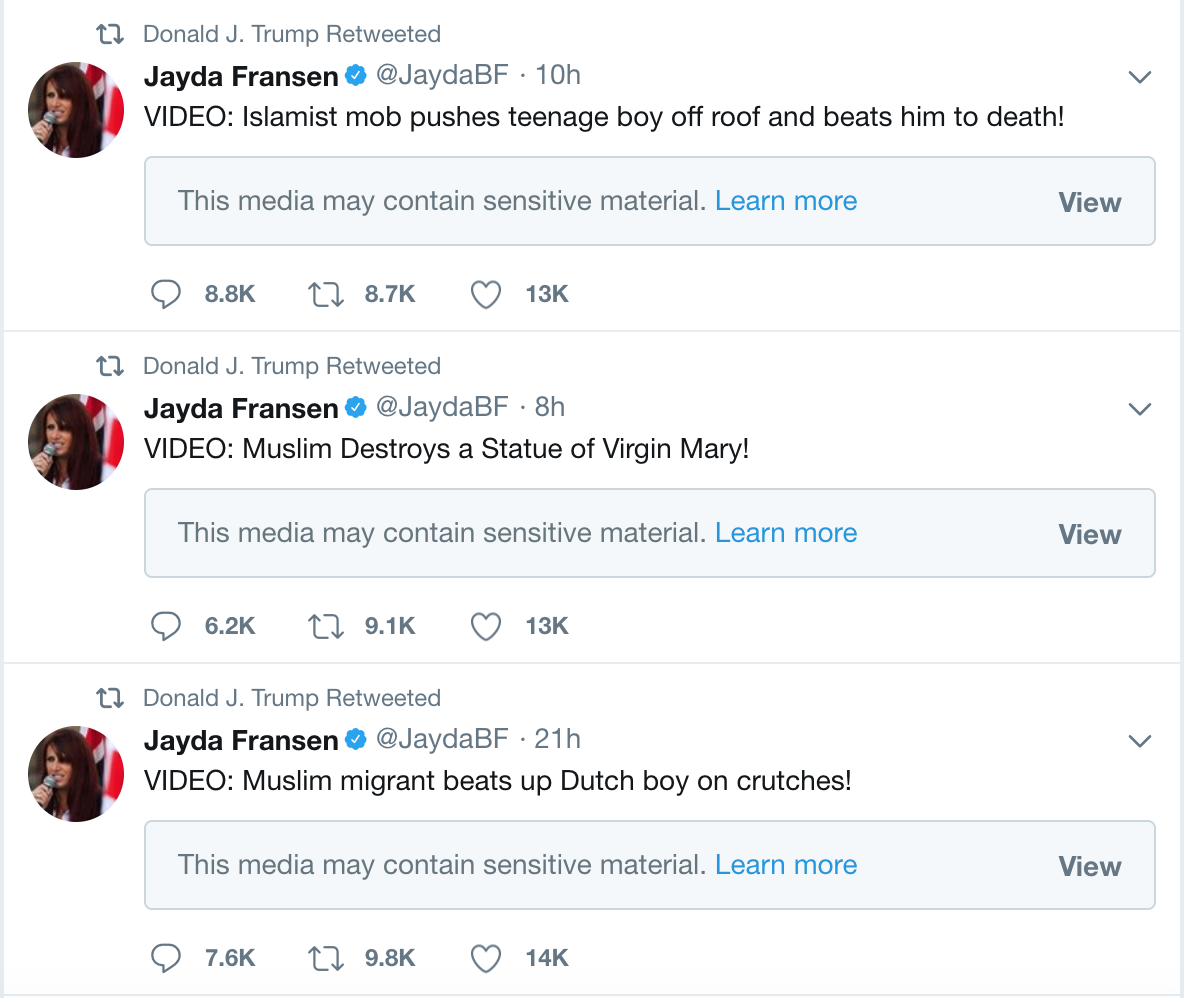Open the @JaydaBF handle on the 8h tweet
Image resolution: width=1184 pixels, height=998 pixels.
(x=442, y=407)
